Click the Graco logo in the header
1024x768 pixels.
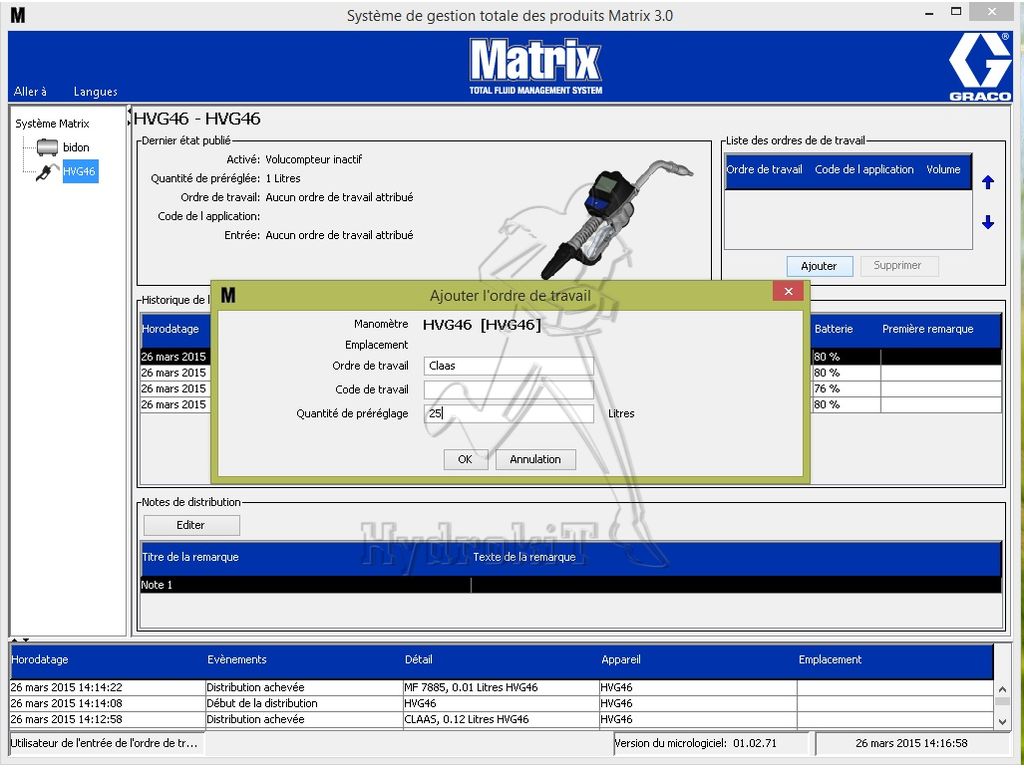click(978, 64)
